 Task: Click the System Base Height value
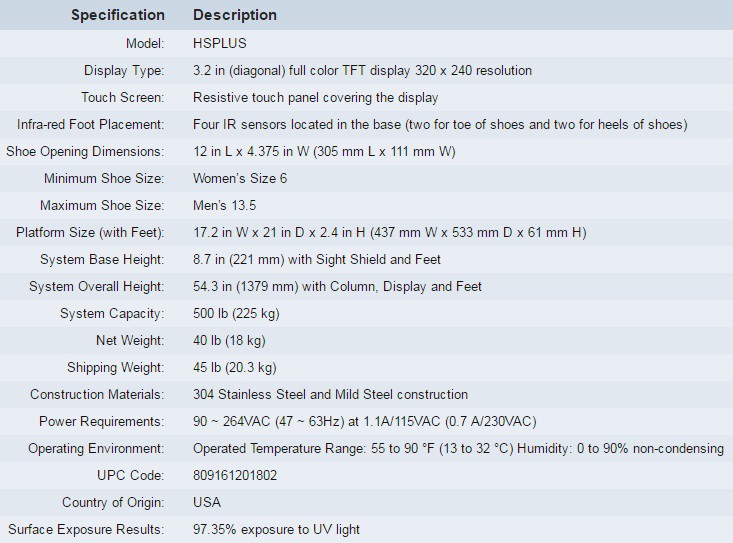click(x=317, y=260)
